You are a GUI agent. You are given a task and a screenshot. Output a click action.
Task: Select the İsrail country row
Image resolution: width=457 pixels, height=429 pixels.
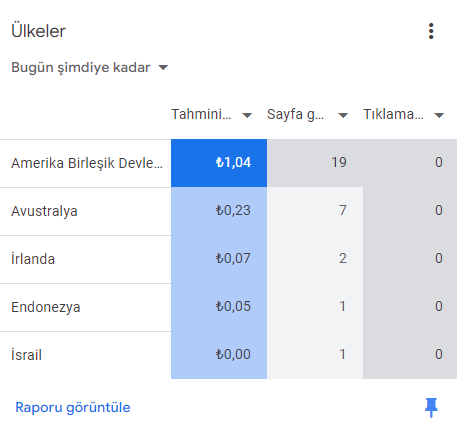pos(228,355)
